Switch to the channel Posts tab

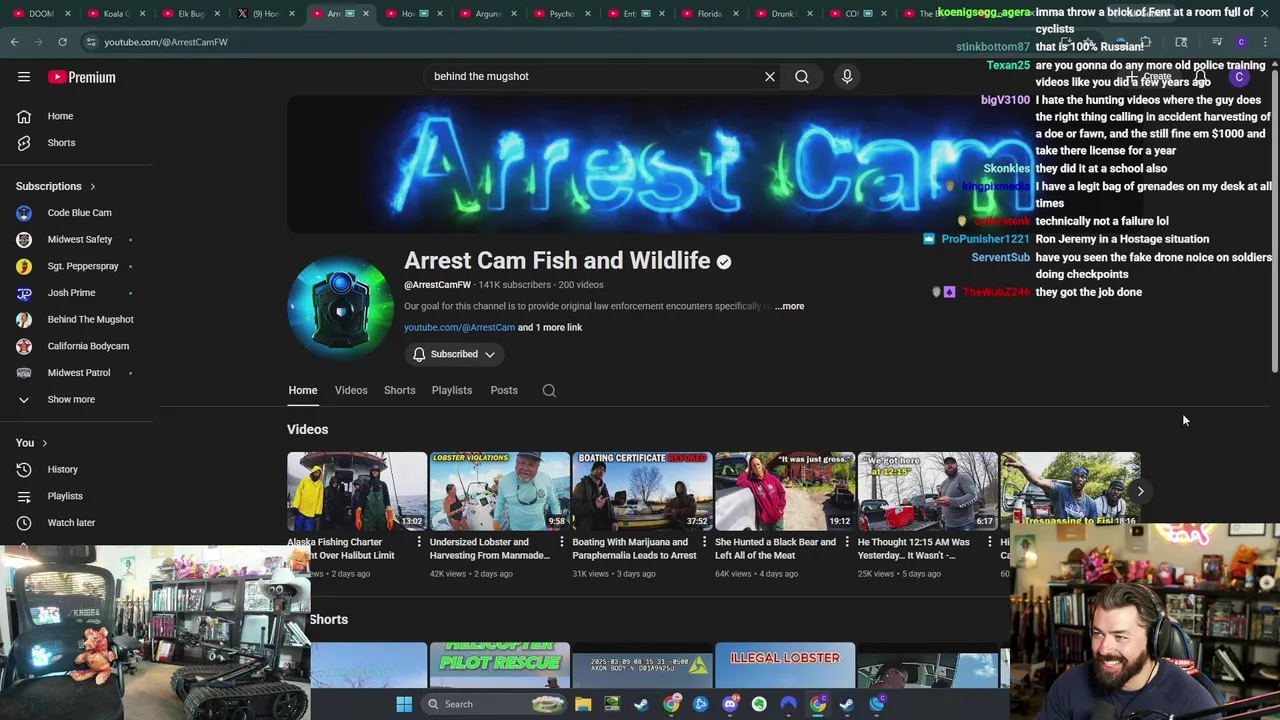pyautogui.click(x=504, y=391)
